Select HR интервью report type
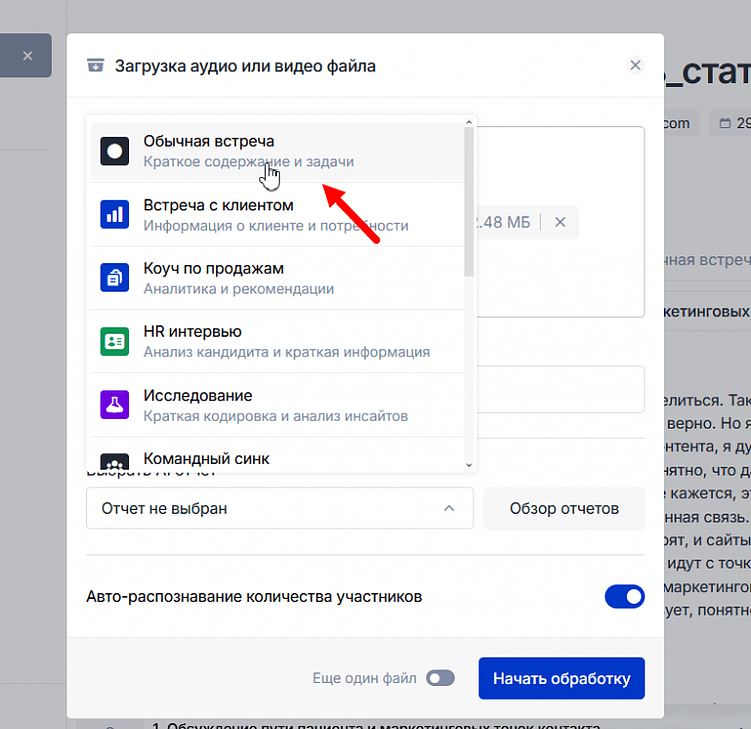Image resolution: width=751 pixels, height=729 pixels. [277, 342]
